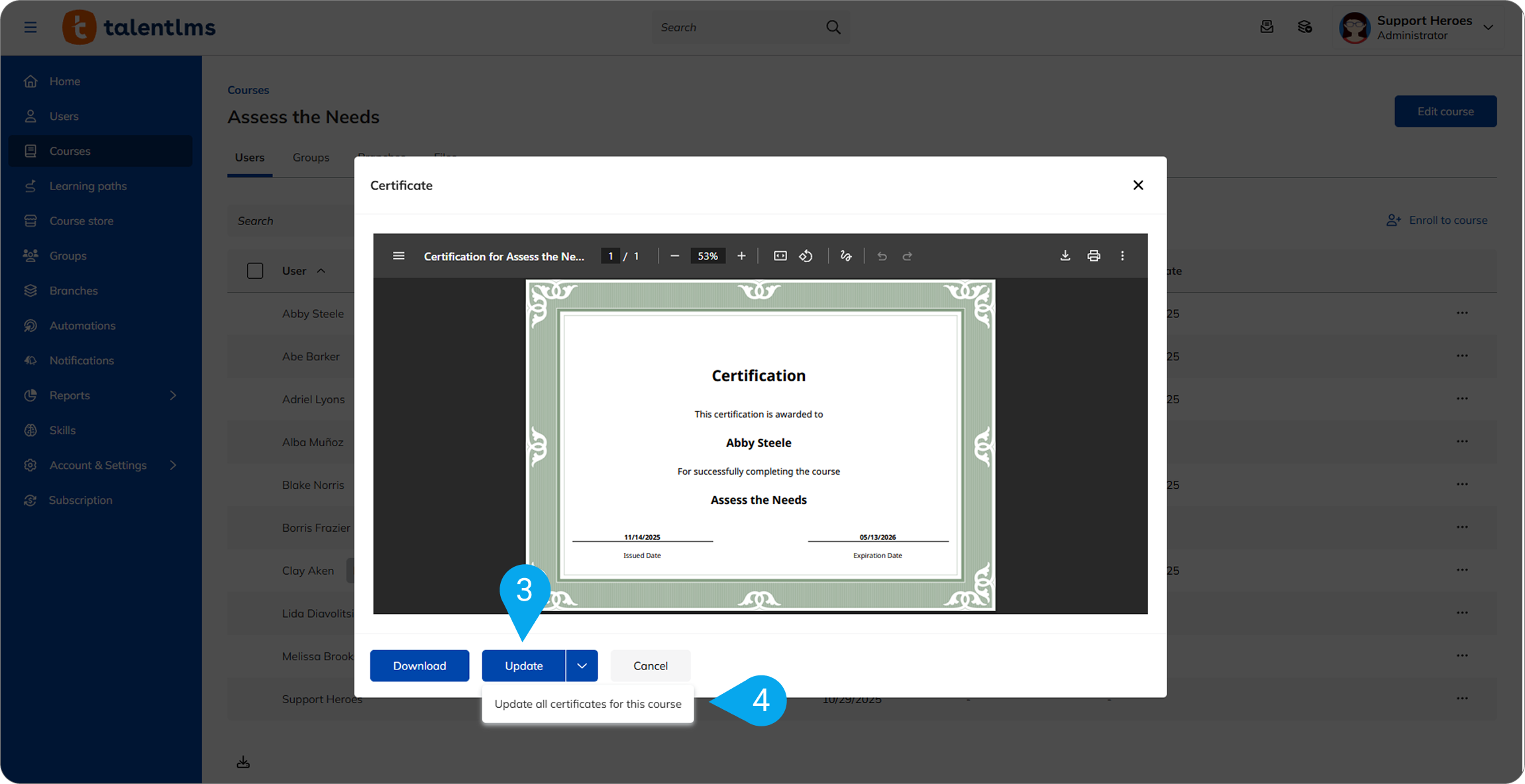The image size is (1525, 784).
Task: Switch to the Groups tab
Action: coord(311,158)
